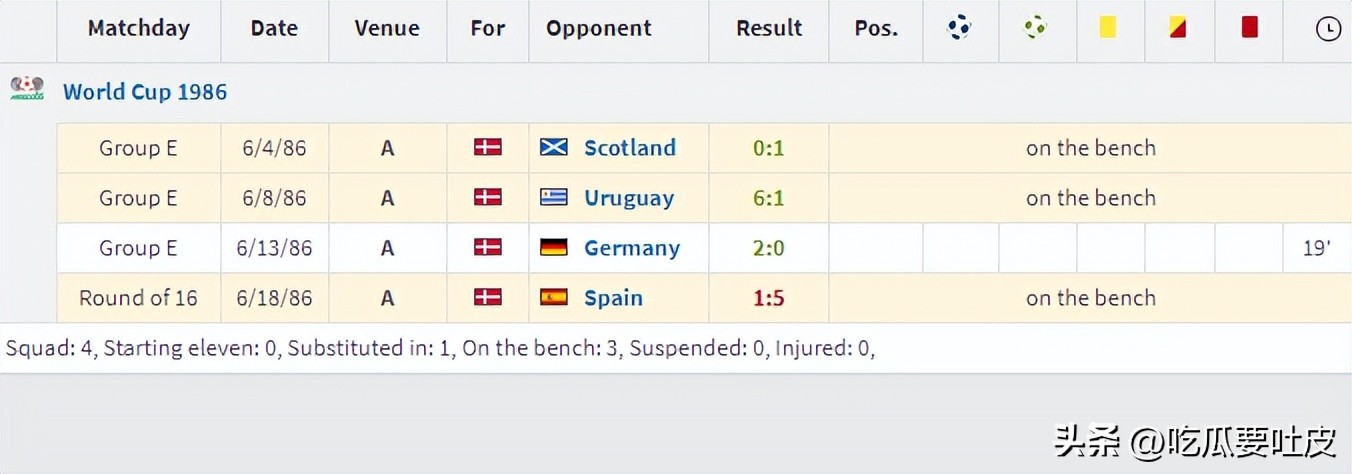Open the 1:5 result against Spain
Image resolution: width=1352 pixels, height=474 pixels.
click(x=768, y=298)
